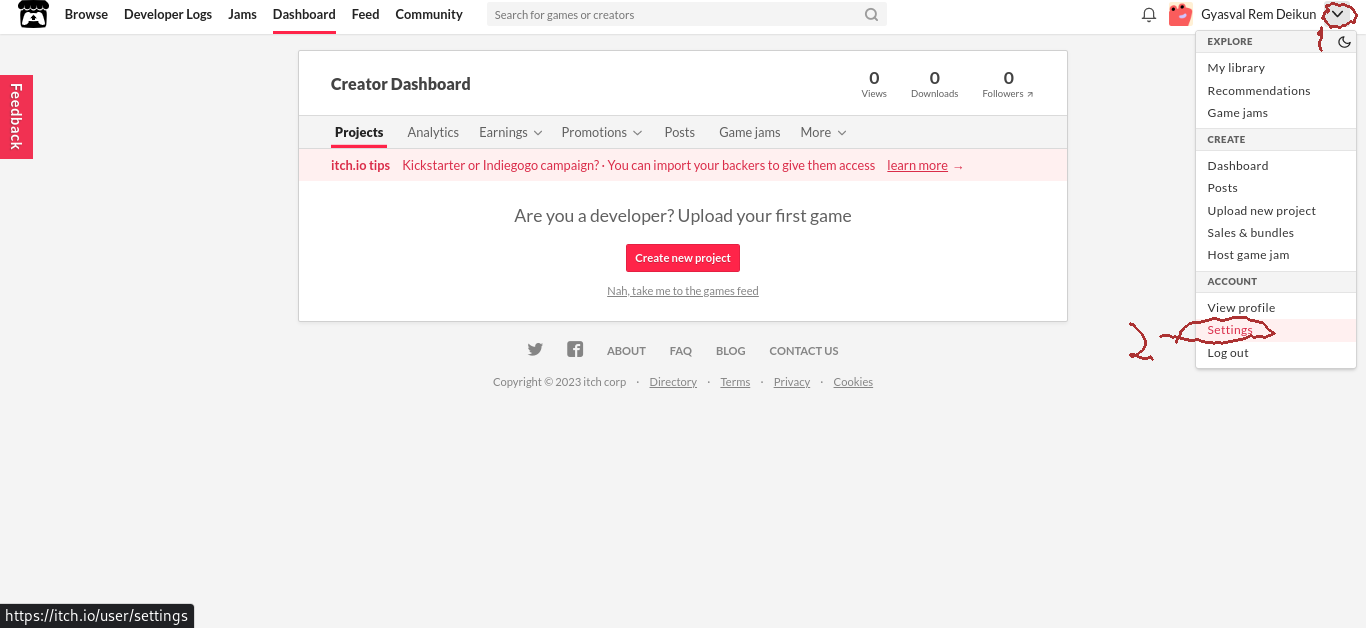Click the Creator Dashboard heading
Viewport: 1366px width, 628px height.
click(x=401, y=84)
